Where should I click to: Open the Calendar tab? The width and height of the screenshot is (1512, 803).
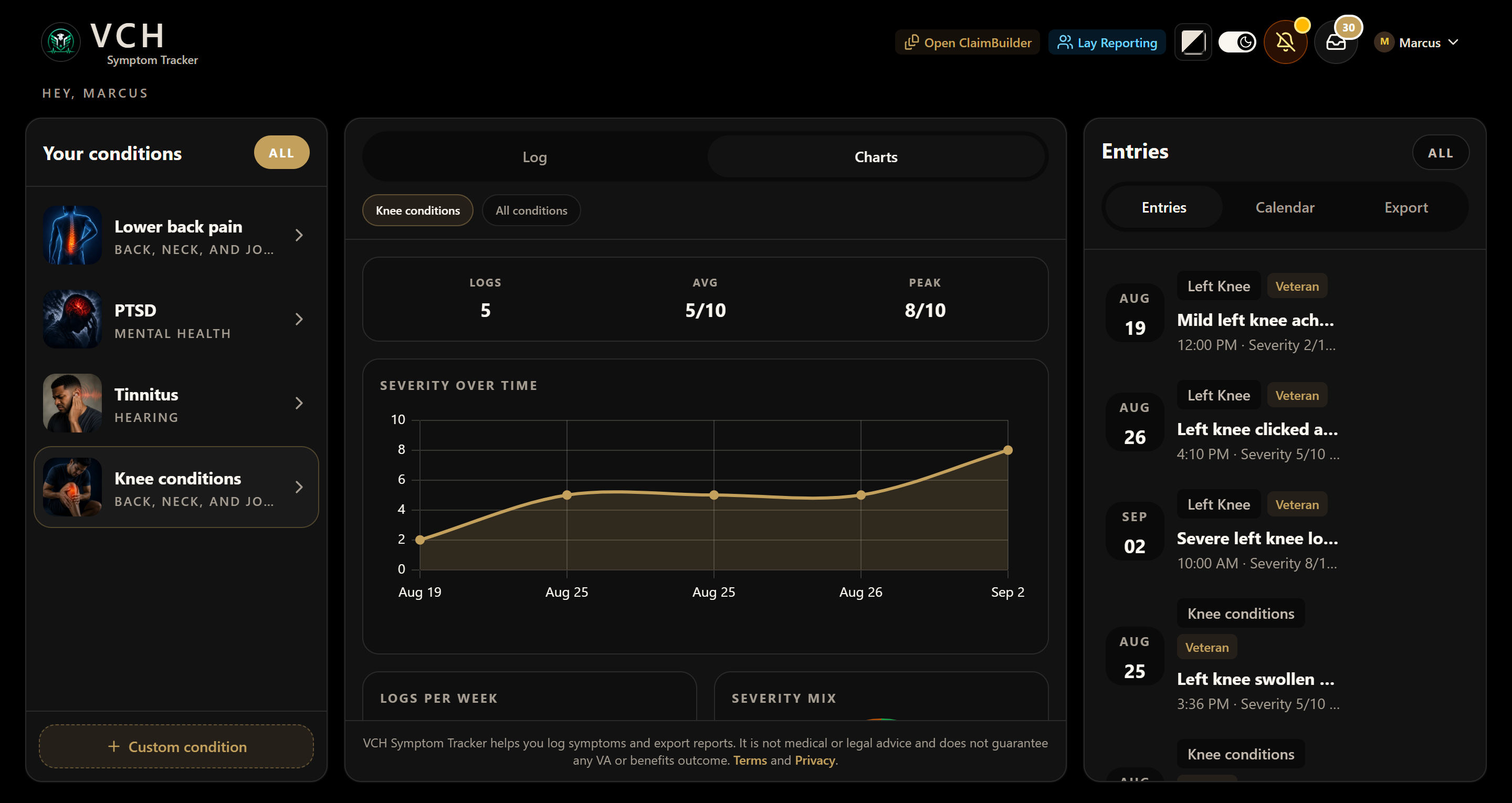(x=1284, y=207)
